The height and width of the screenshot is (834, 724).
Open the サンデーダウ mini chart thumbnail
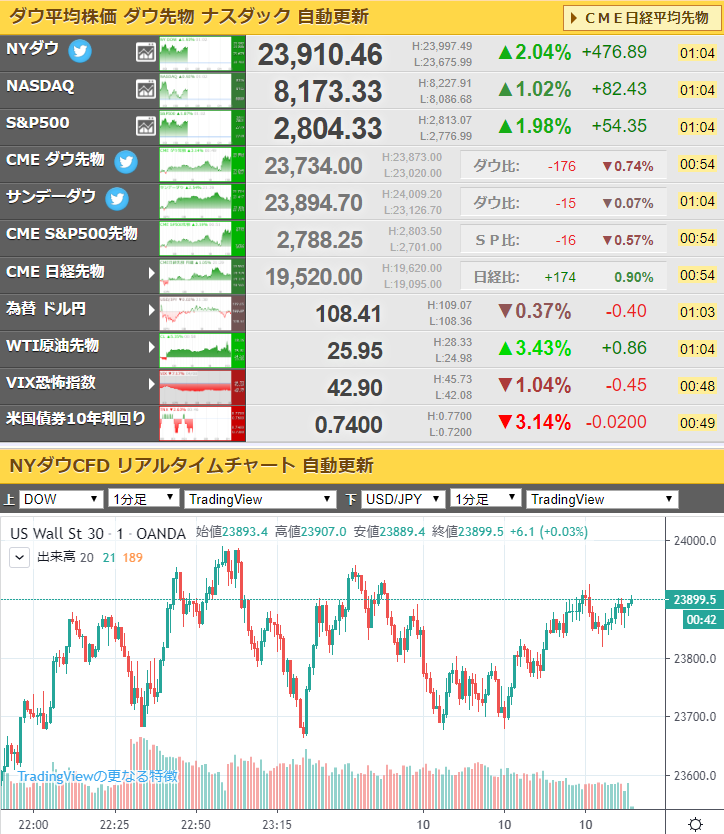(x=202, y=202)
